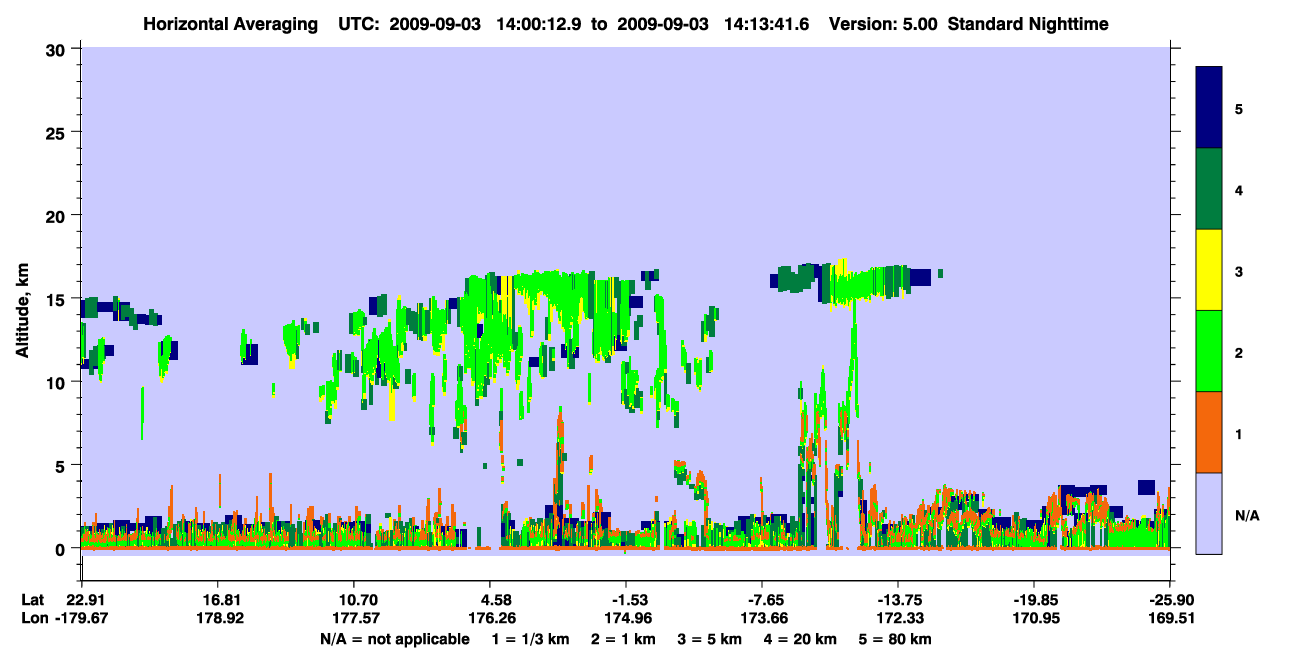Click longitude value '176.26'
Screen dimensions: 1300x667
[490, 618]
